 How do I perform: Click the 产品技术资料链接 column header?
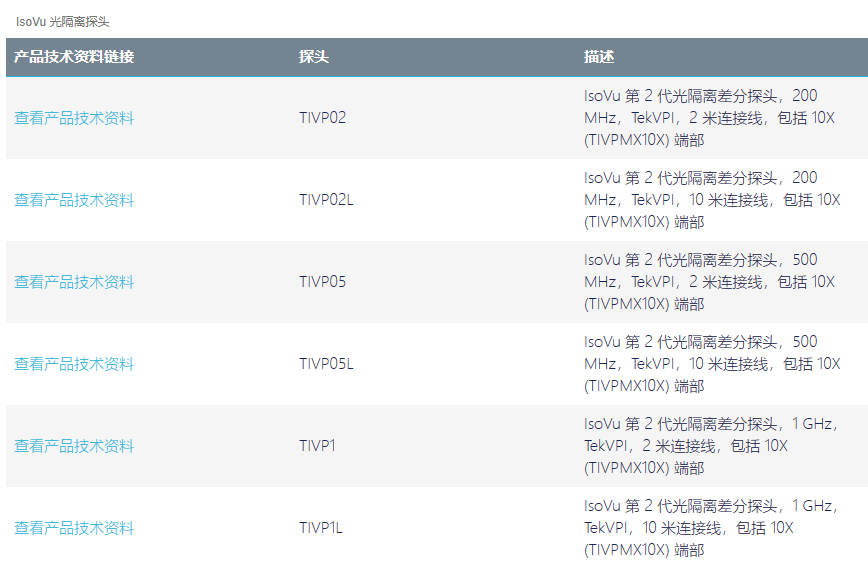coord(74,56)
